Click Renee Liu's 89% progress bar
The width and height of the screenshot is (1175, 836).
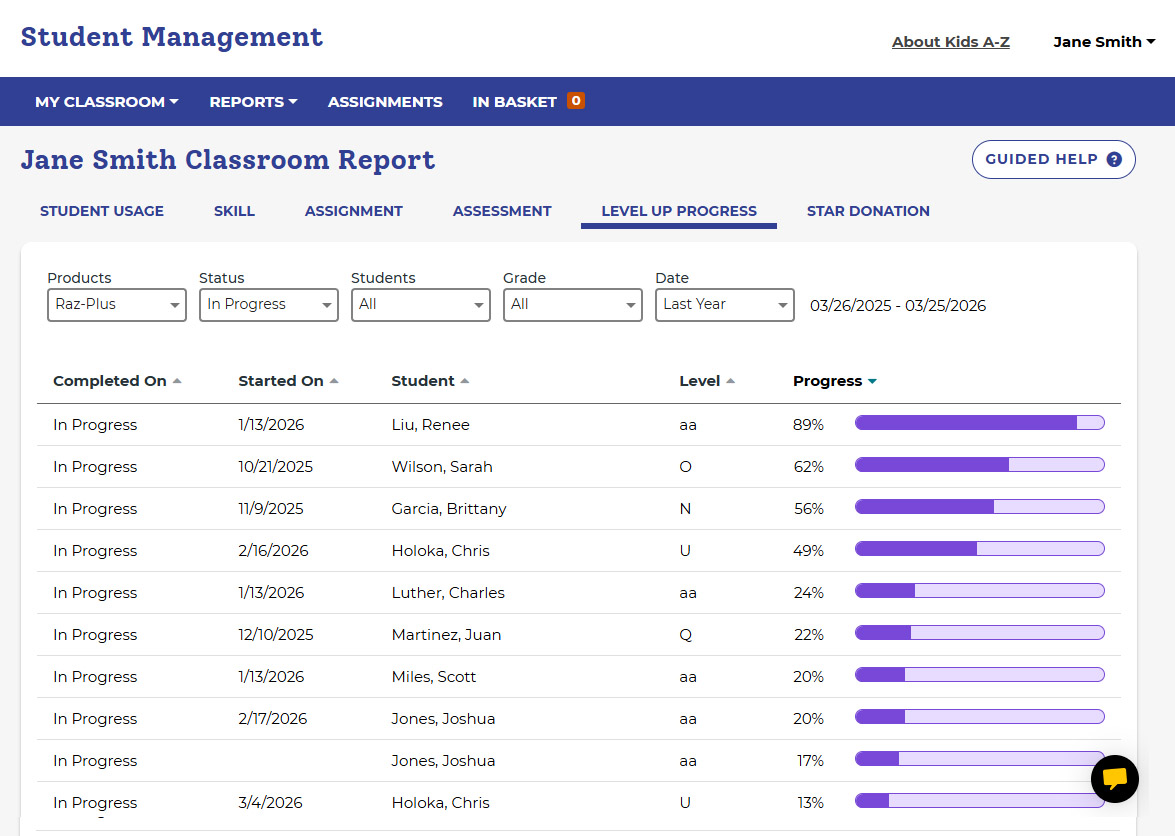(979, 423)
